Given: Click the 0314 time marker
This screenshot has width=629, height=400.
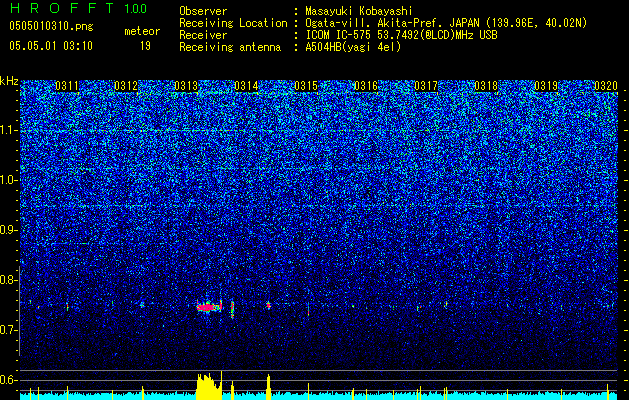Looking at the screenshot, I should [246, 86].
